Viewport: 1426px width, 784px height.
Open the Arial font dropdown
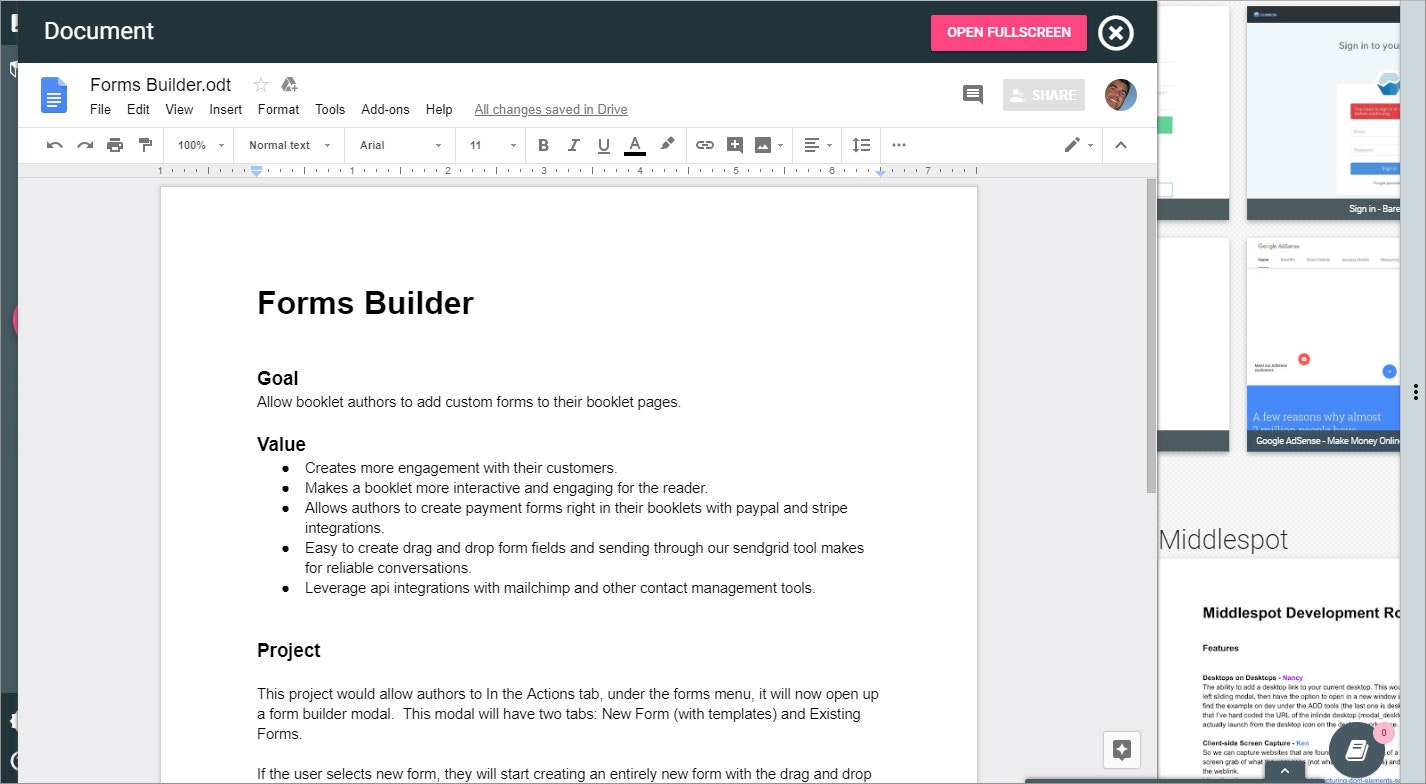[400, 145]
